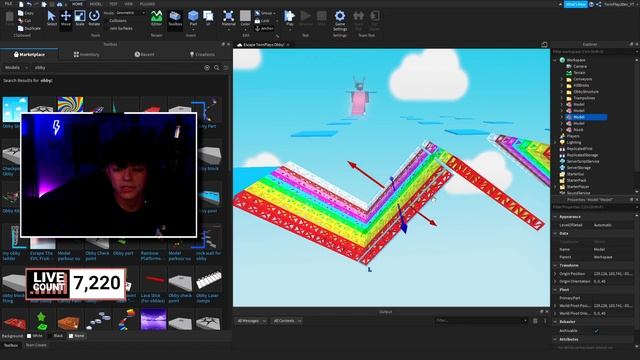Viewport: 640px width, 360px height.
Task: Open the All Contexts dropdown in Output
Action: tap(287, 321)
